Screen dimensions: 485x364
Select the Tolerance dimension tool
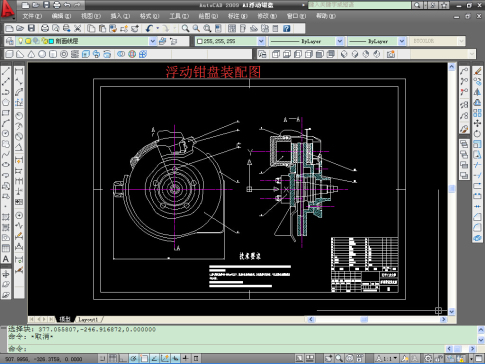point(19,202)
